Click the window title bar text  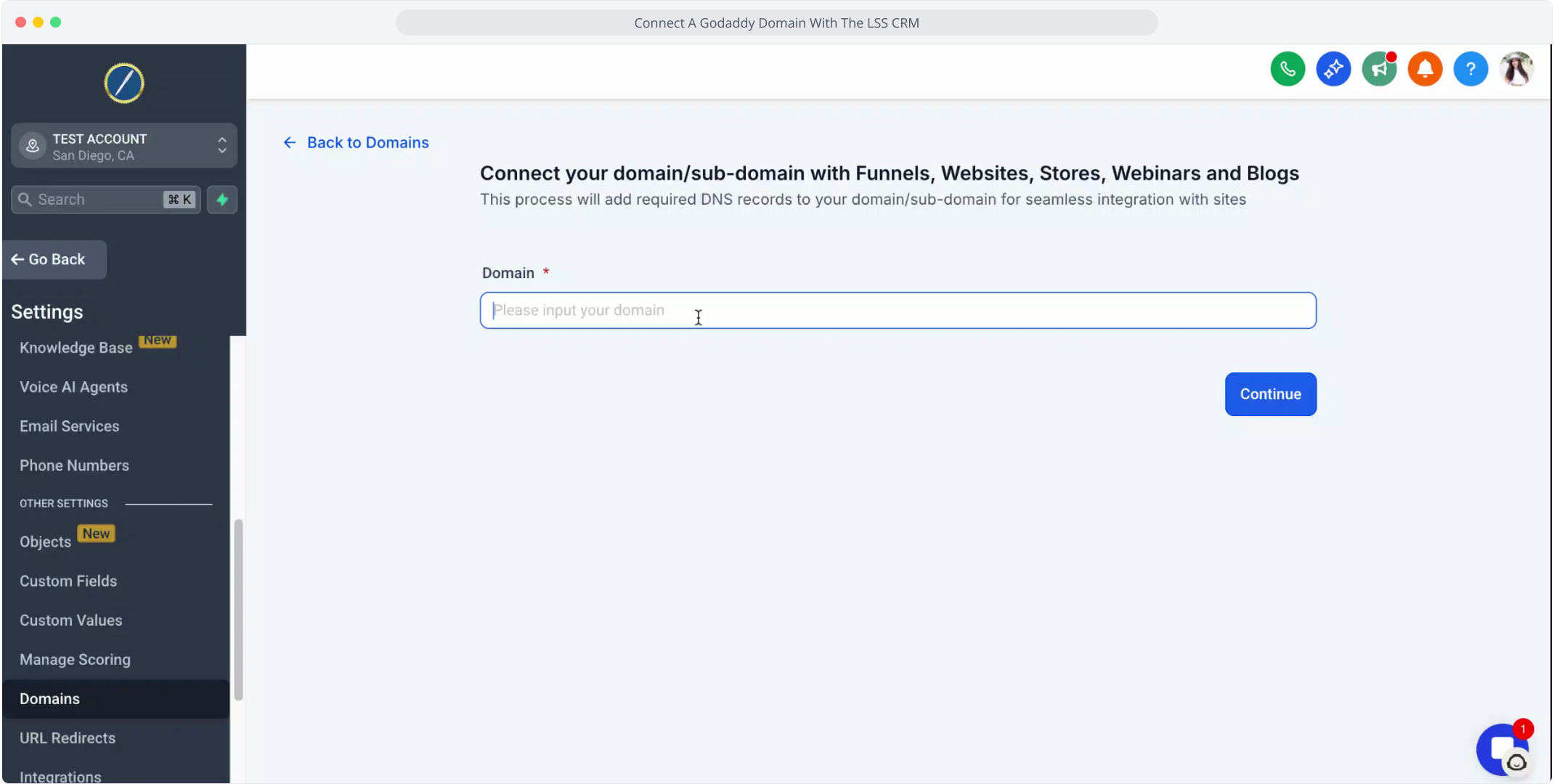tap(776, 23)
